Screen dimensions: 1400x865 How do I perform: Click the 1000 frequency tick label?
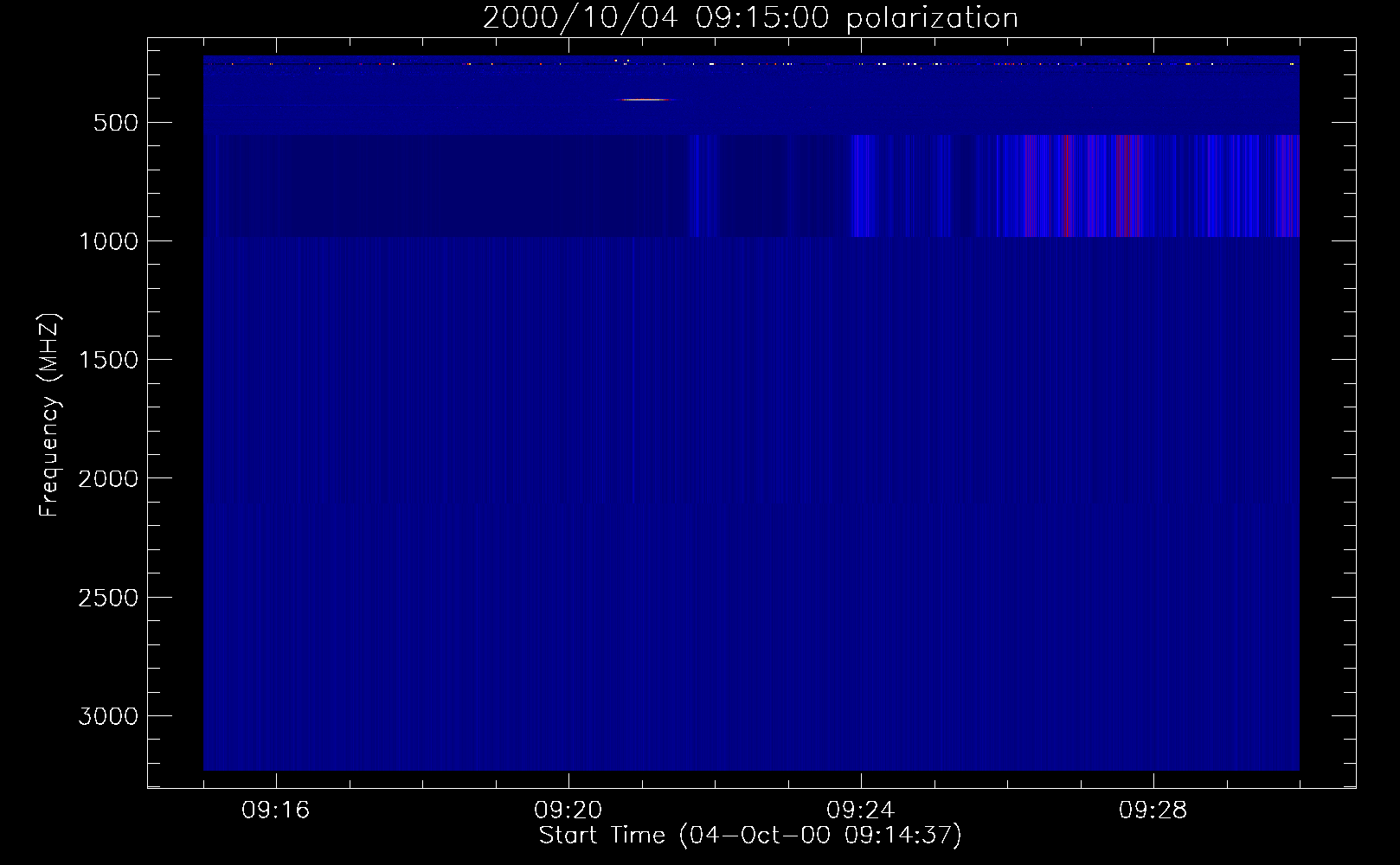[108, 241]
